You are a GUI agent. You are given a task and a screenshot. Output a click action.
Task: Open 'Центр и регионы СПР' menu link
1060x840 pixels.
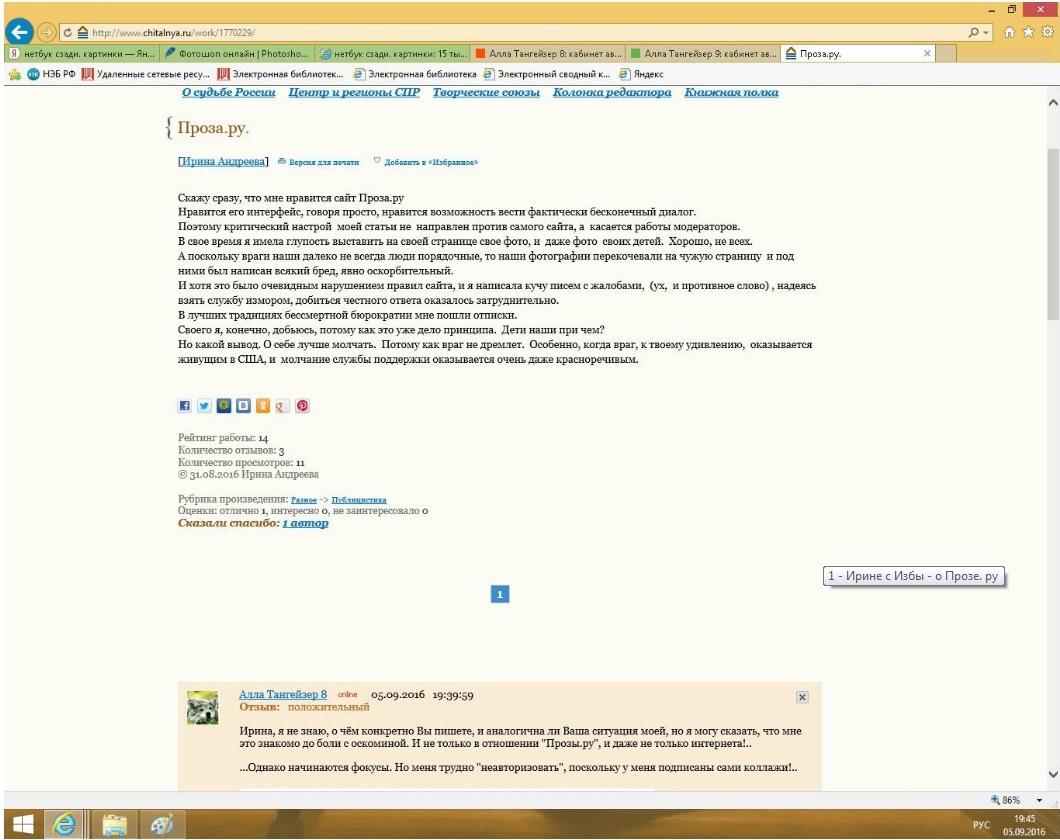tap(354, 92)
